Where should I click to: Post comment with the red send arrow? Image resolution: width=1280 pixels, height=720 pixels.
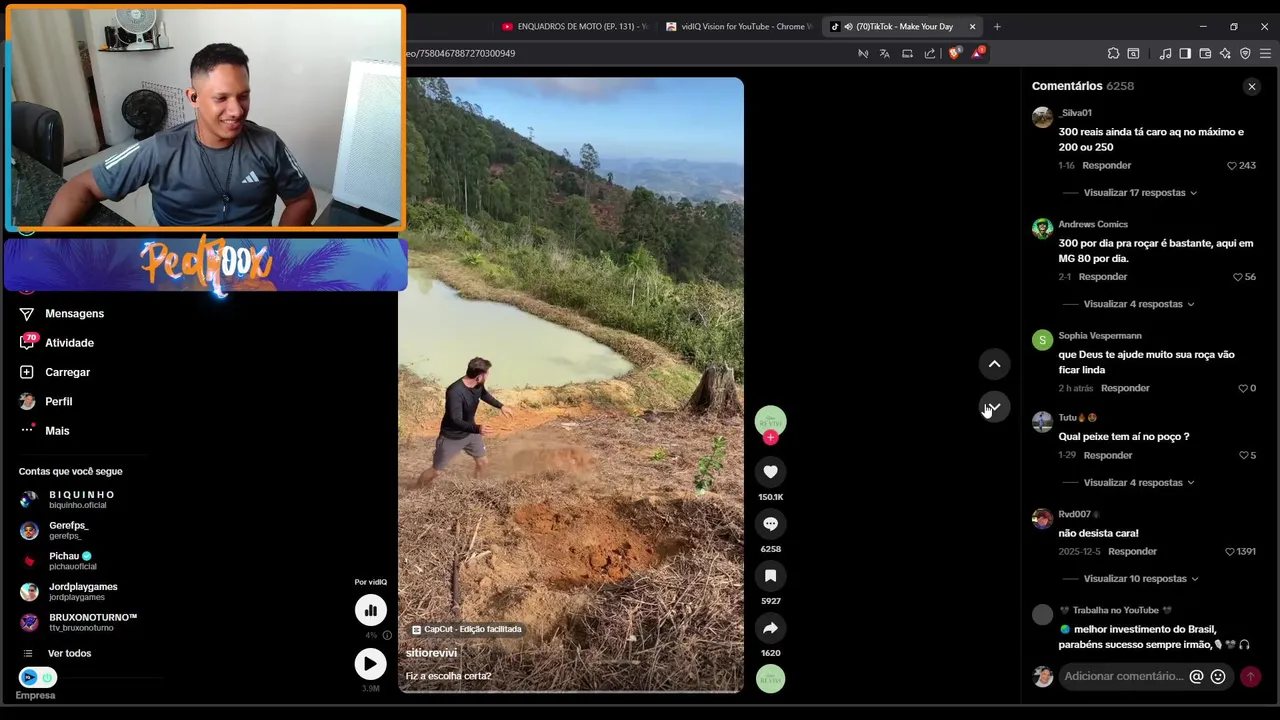(x=1250, y=677)
